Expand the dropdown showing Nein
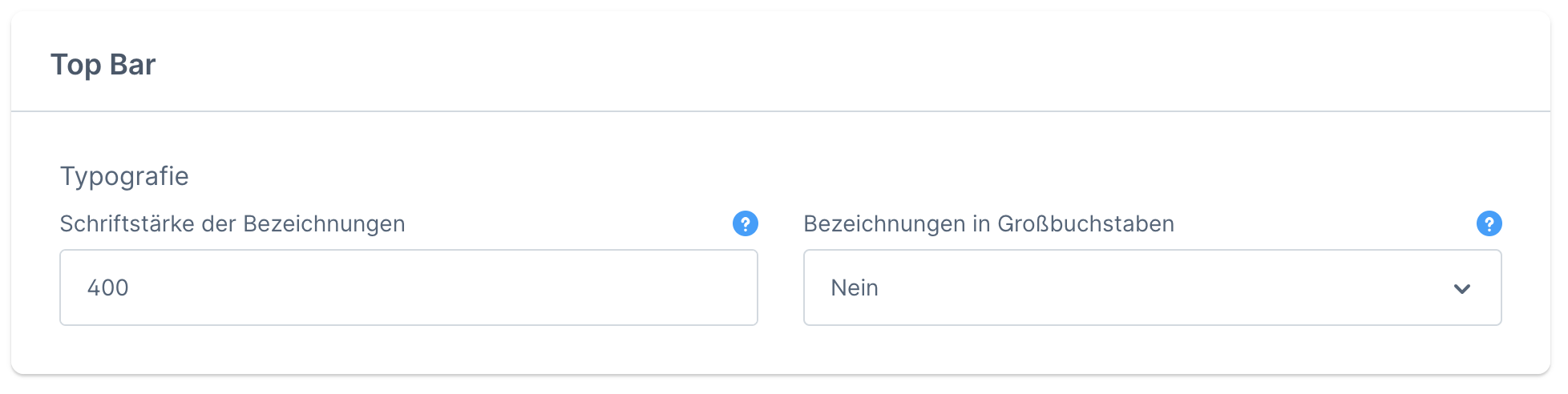The width and height of the screenshot is (1568, 394). pyautogui.click(x=1152, y=287)
